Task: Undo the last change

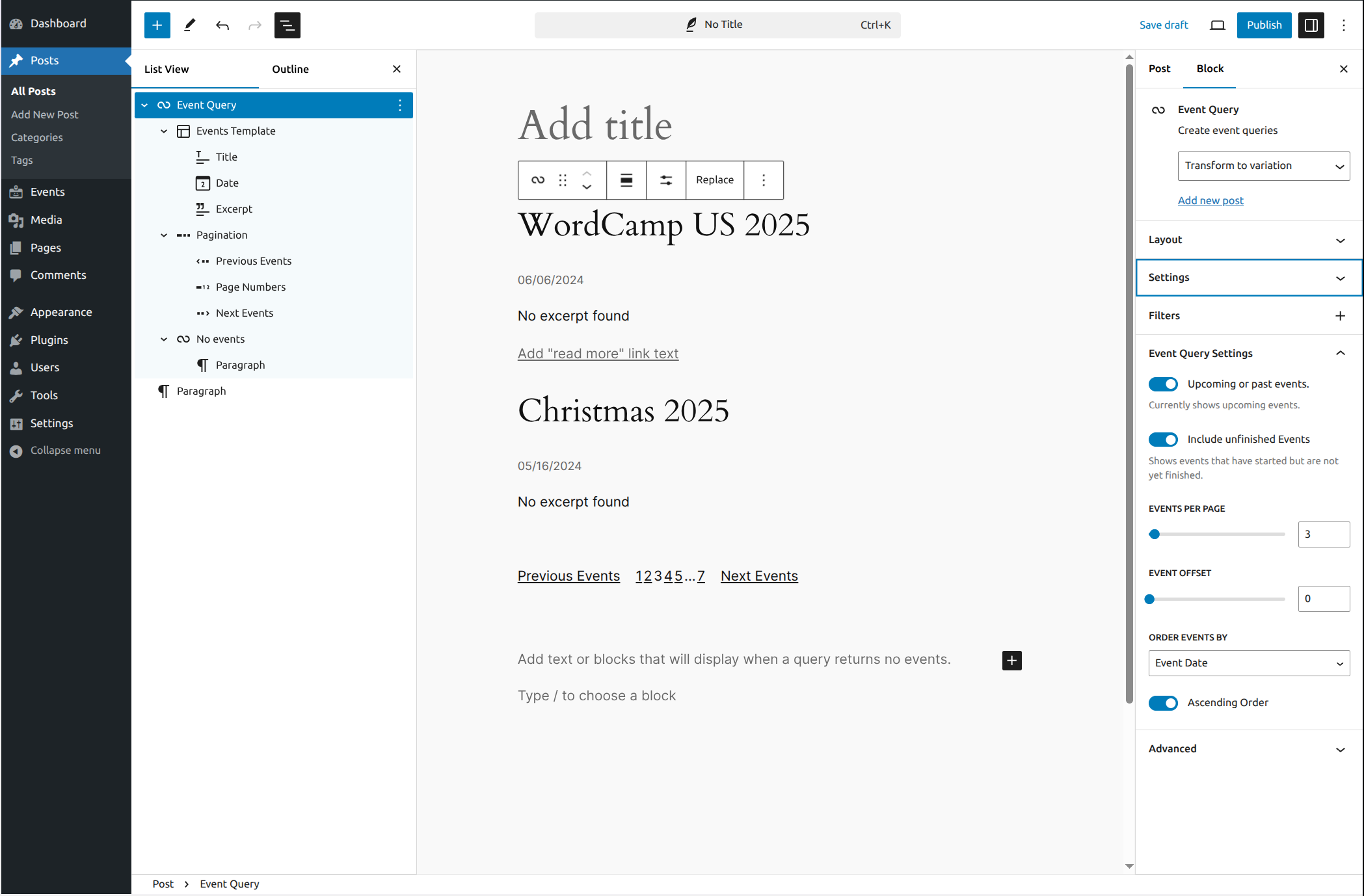Action: pos(222,25)
